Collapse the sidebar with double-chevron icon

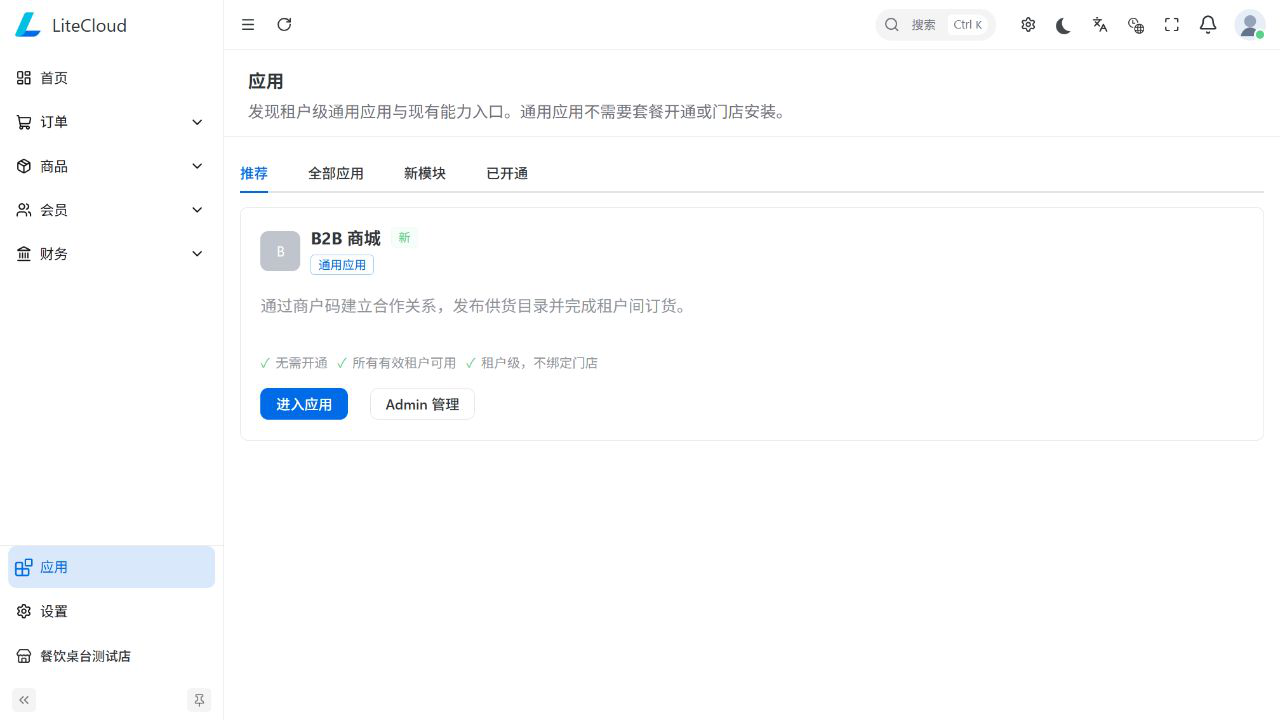[24, 700]
